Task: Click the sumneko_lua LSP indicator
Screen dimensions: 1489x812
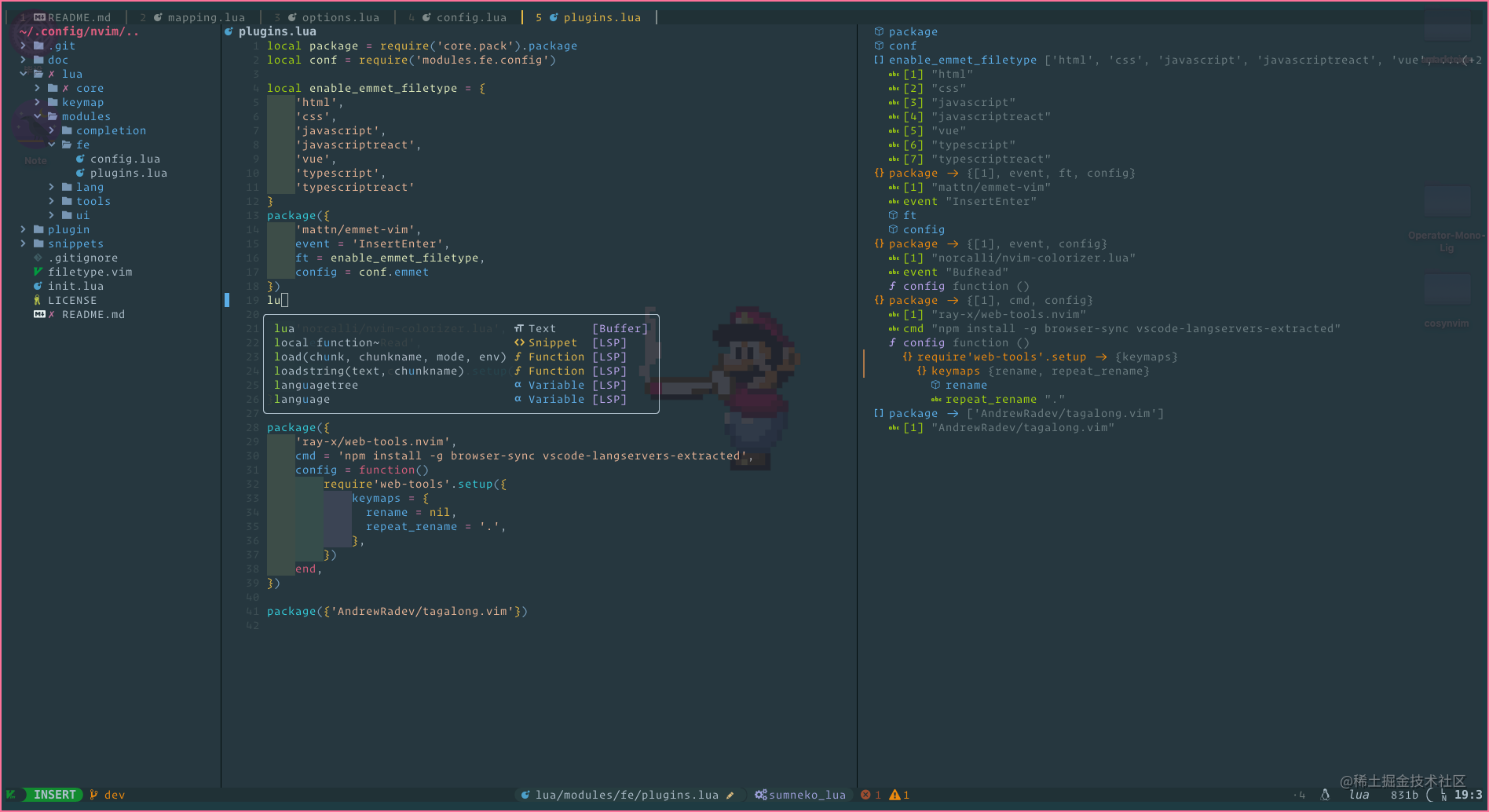Action: tap(800, 795)
